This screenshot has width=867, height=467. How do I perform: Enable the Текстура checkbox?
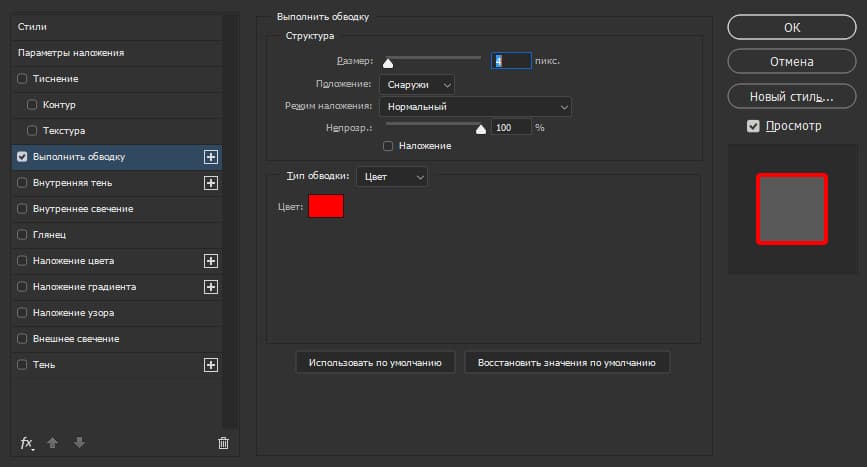tap(32, 130)
